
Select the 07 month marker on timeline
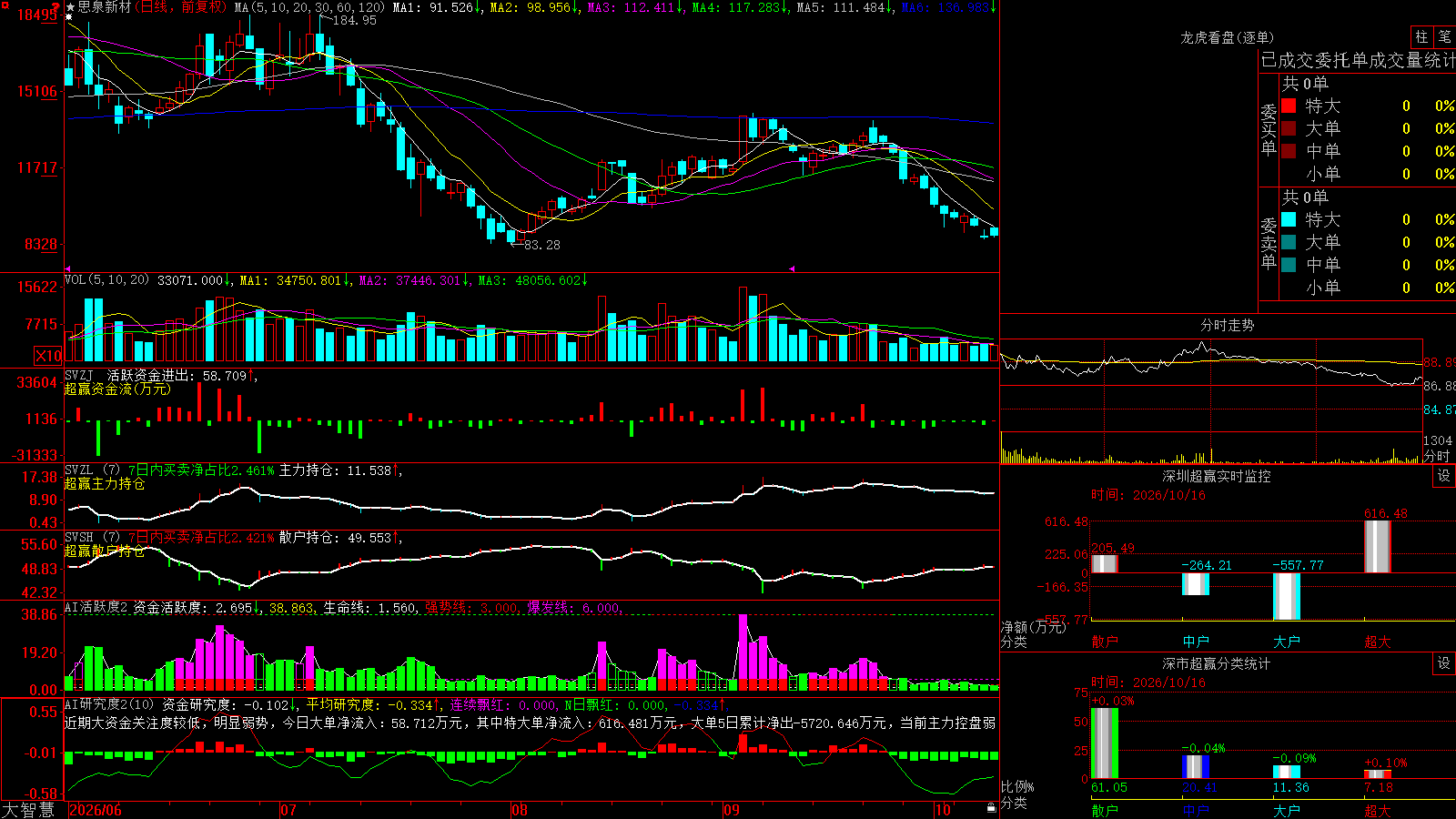(x=288, y=810)
